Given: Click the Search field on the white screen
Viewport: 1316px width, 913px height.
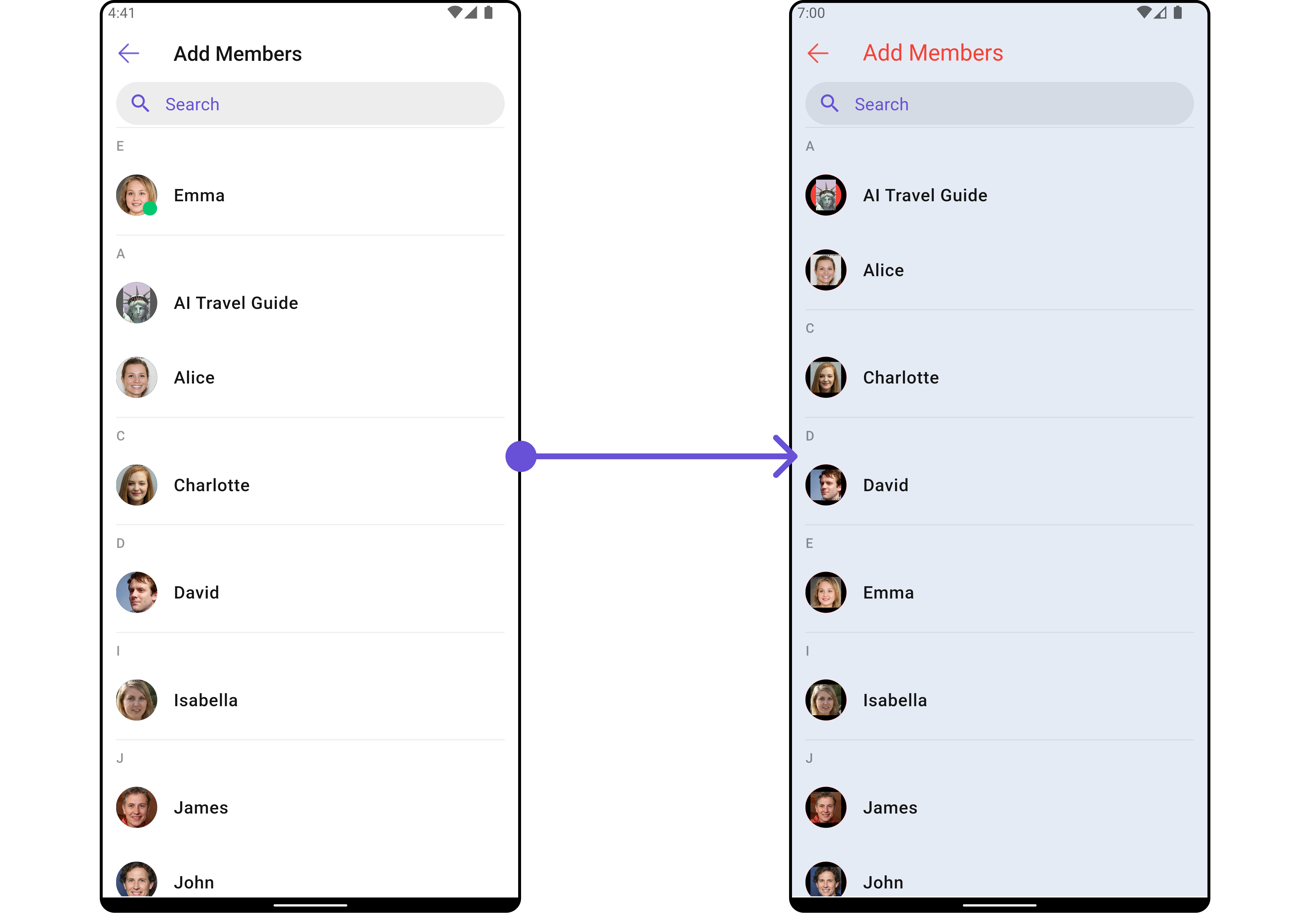Looking at the screenshot, I should click(x=310, y=104).
